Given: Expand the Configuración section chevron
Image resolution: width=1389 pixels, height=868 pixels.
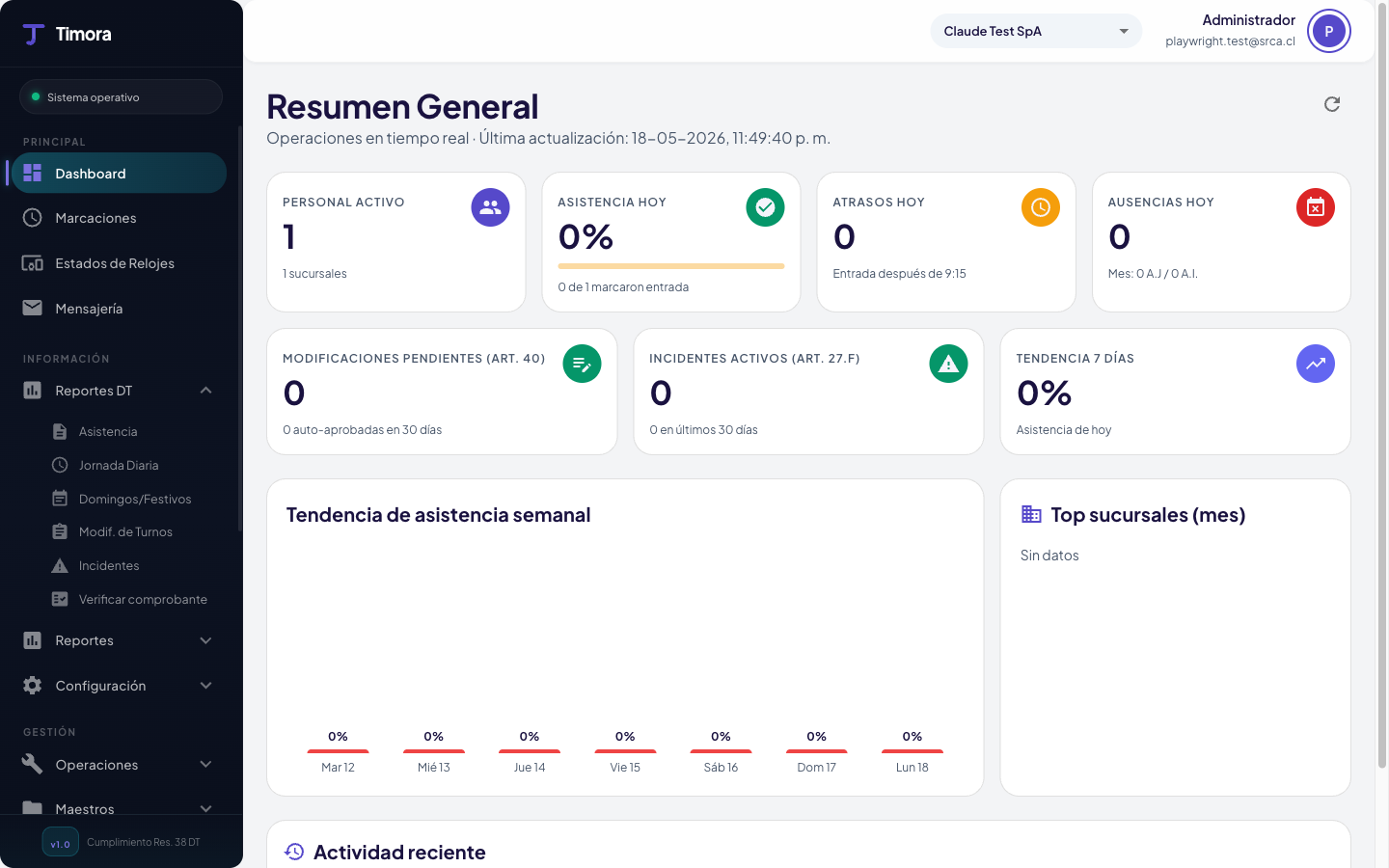Looking at the screenshot, I should 205,685.
